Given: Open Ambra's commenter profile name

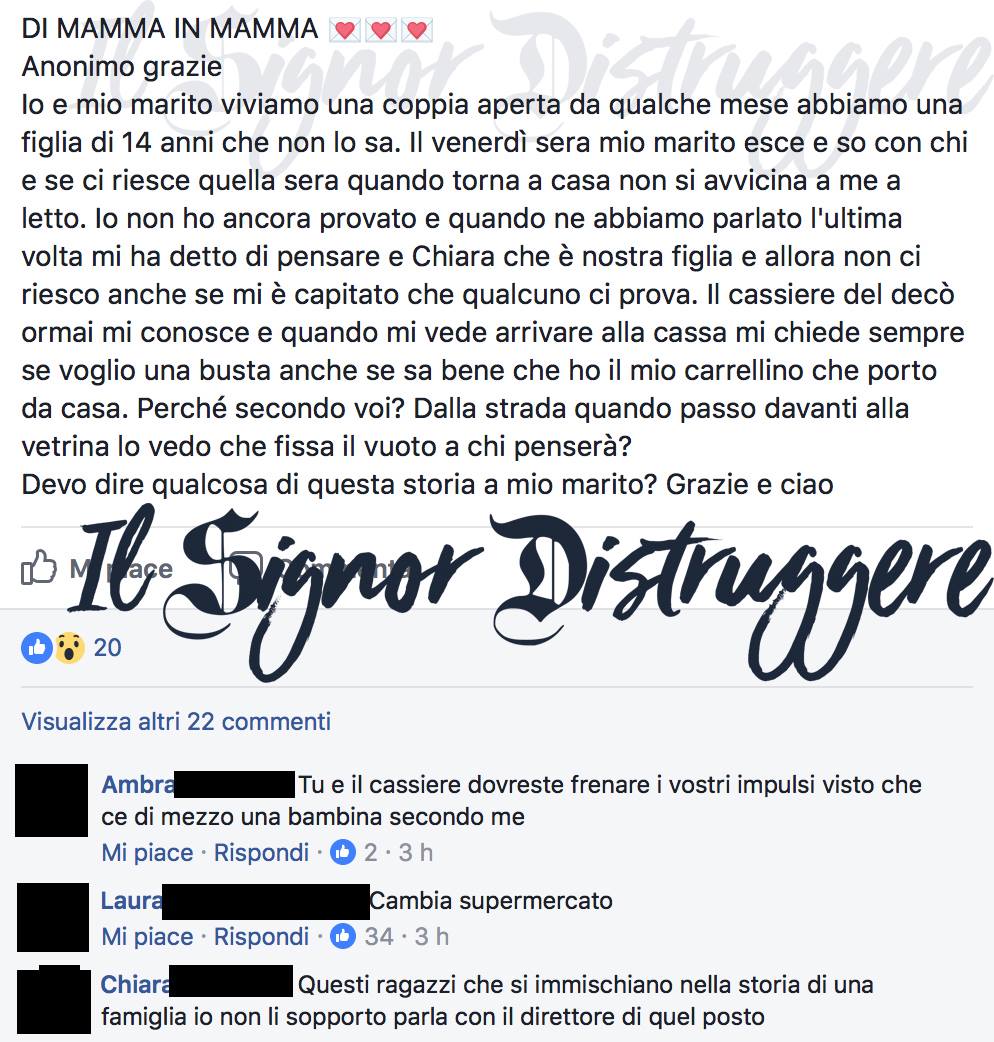Looking at the screenshot, I should coord(137,785).
